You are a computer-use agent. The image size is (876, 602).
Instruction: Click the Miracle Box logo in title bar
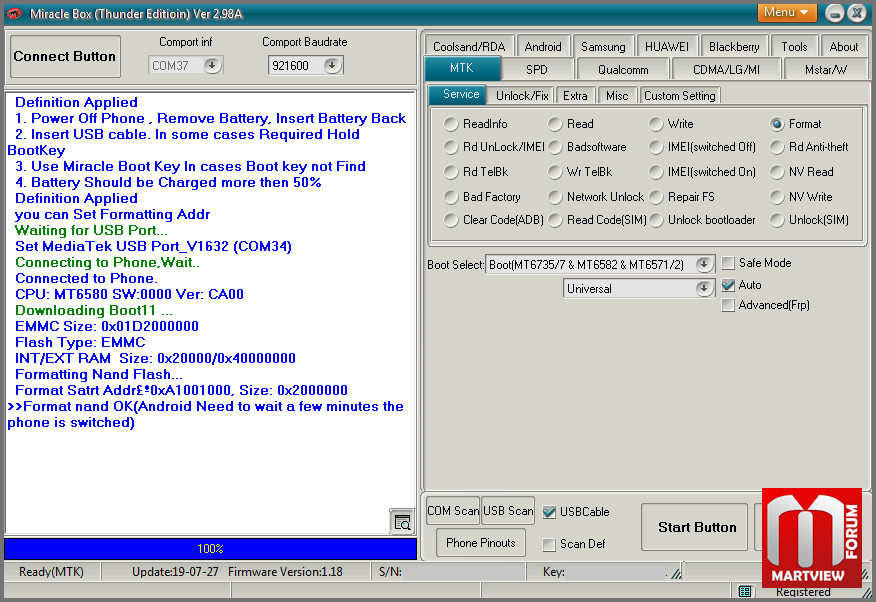tap(15, 13)
